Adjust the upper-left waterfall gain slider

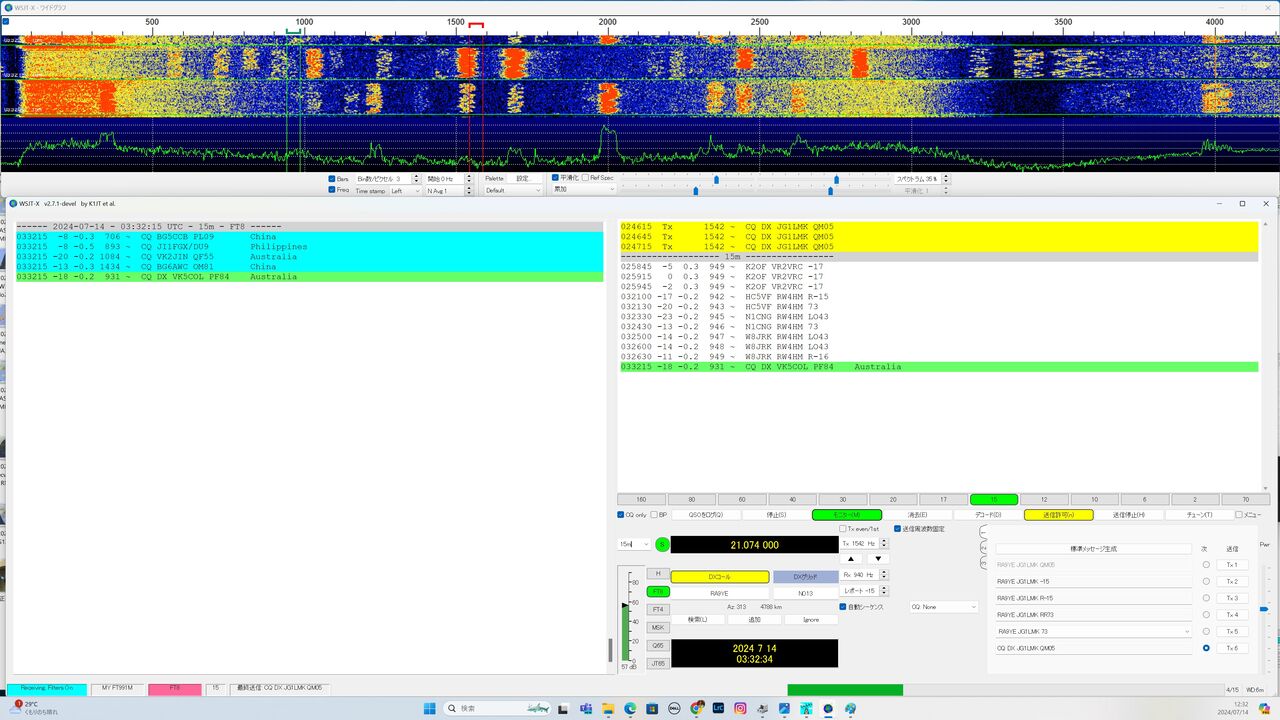pos(716,179)
